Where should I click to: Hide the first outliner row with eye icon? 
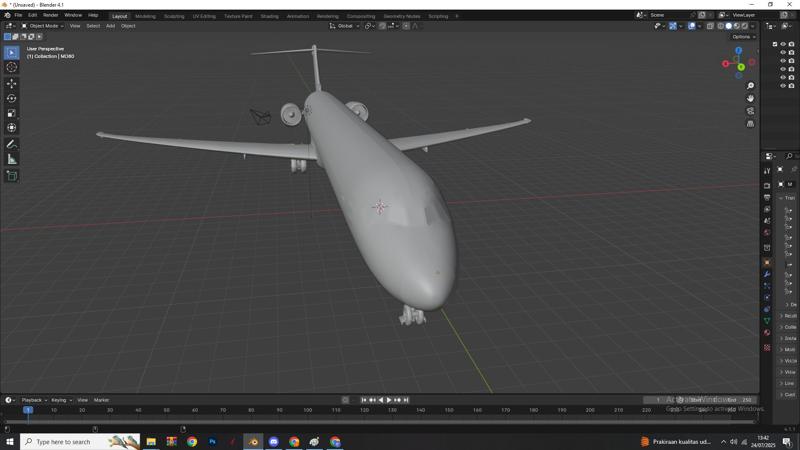click(783, 44)
